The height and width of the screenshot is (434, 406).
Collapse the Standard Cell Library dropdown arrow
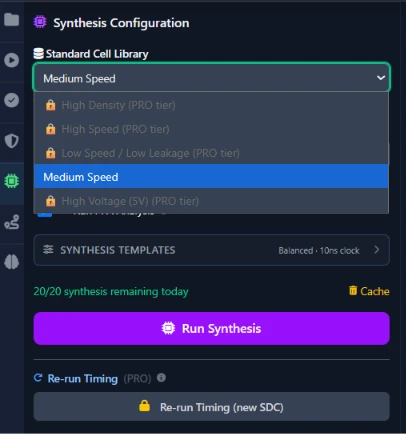click(381, 78)
